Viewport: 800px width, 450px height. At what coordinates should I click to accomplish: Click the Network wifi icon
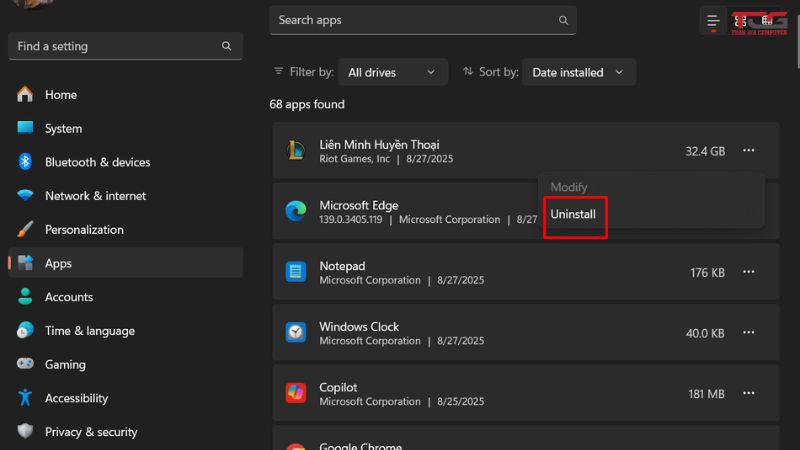tap(24, 195)
